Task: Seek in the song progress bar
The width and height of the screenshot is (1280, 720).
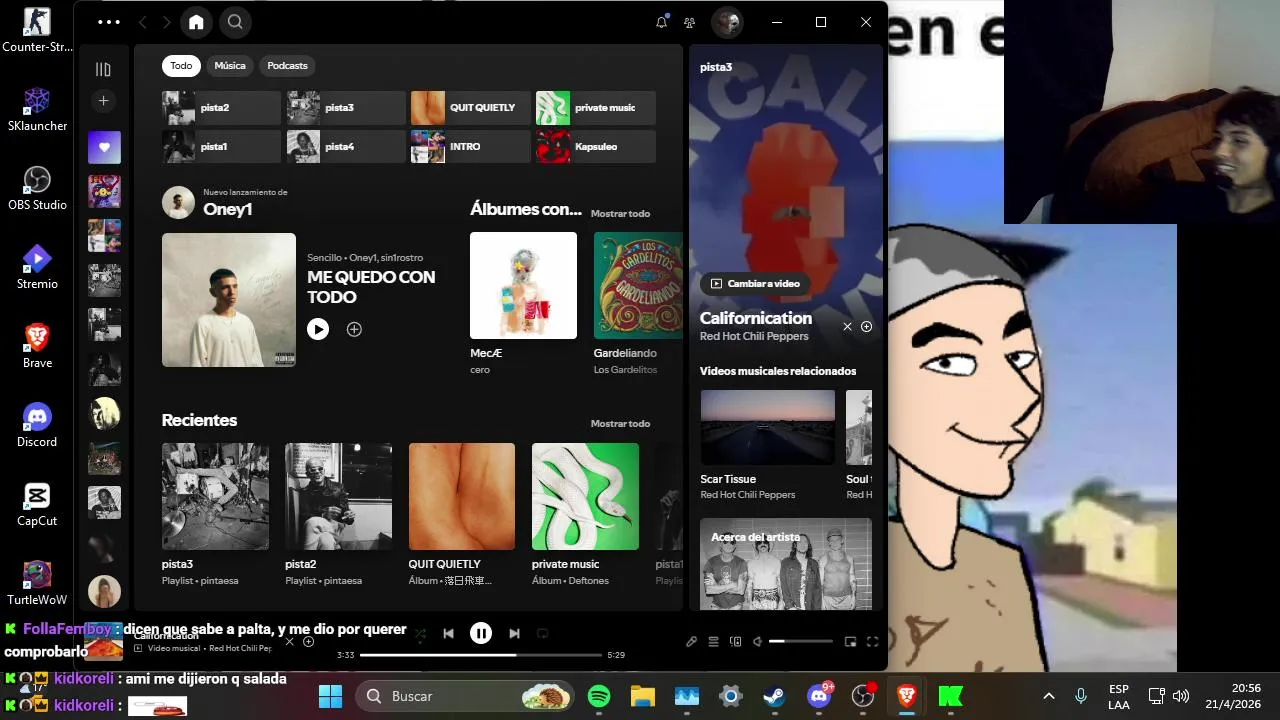Action: 481,655
